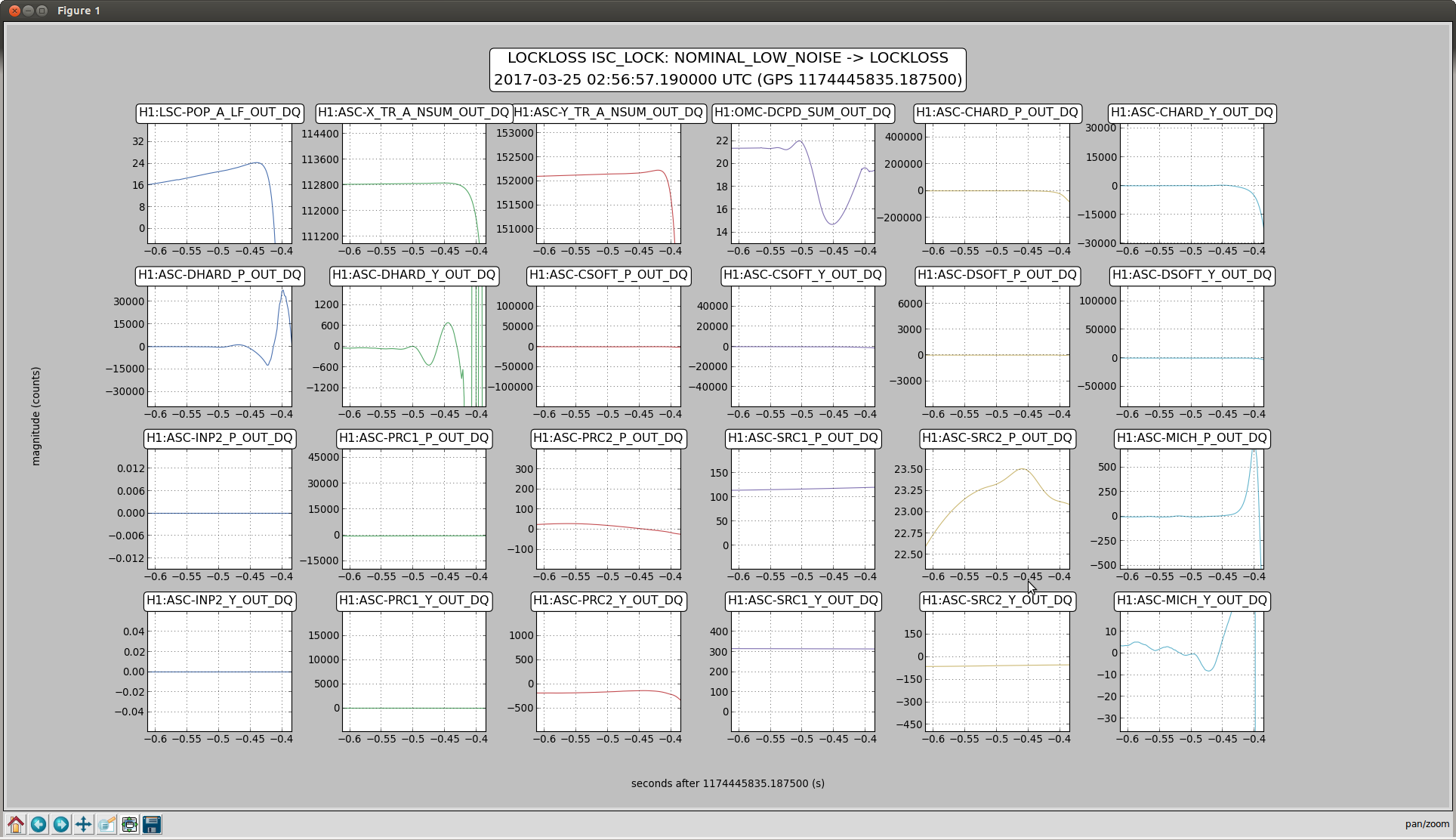Click the H1:ASC-MICH_Y_OUT_DQ plot title
1456x840 pixels.
(x=1192, y=601)
